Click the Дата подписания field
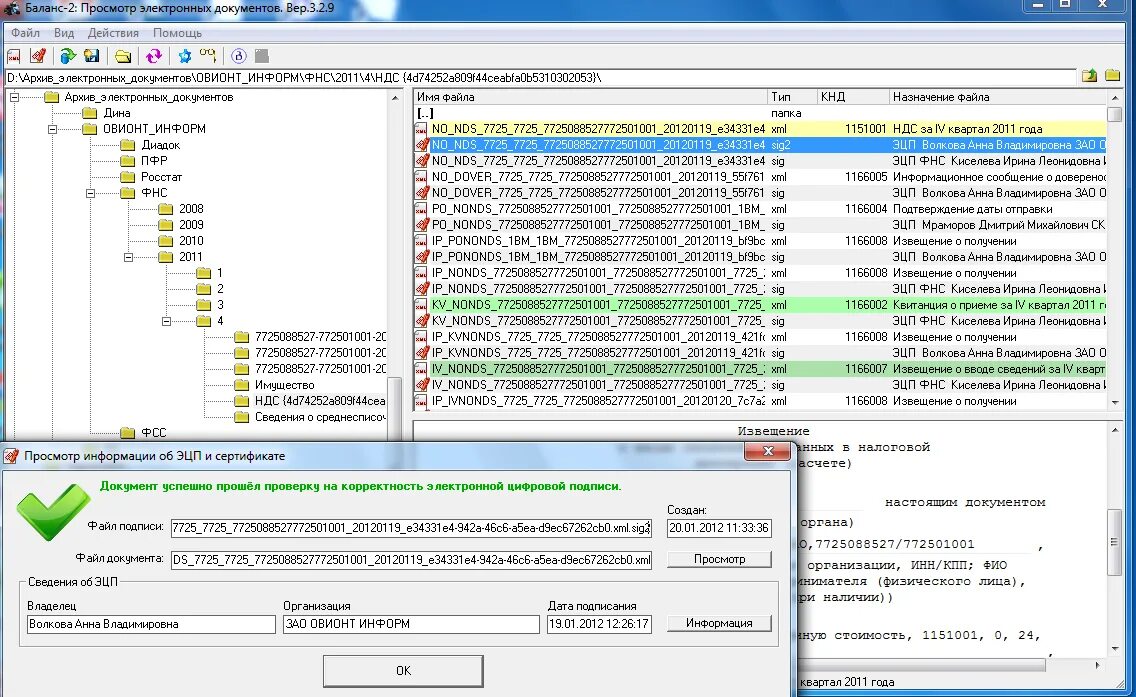This screenshot has height=697, width=1136. pyautogui.click(x=599, y=624)
